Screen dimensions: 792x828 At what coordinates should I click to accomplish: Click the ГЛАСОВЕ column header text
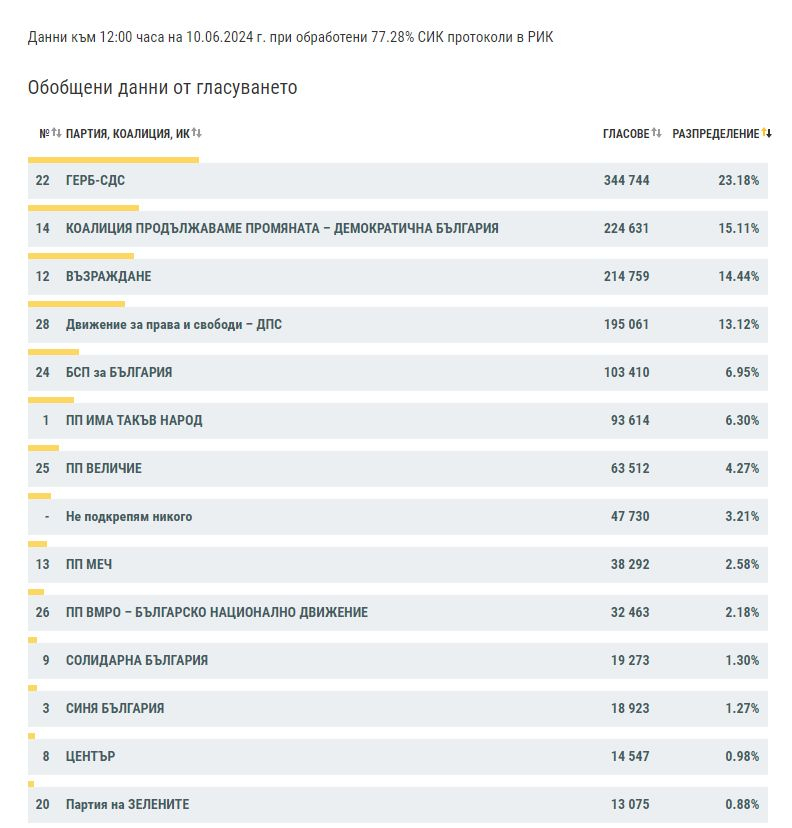[626, 134]
